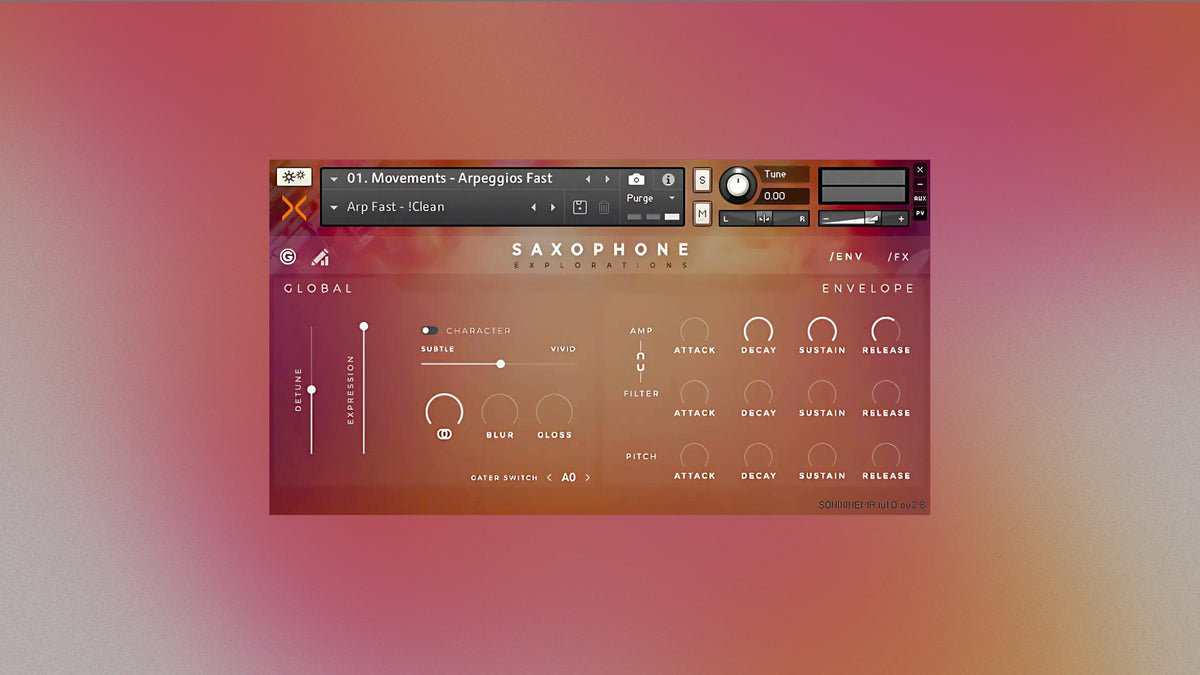This screenshot has width=1200, height=675.
Task: Toggle the CHARACTER switch
Action: point(430,330)
